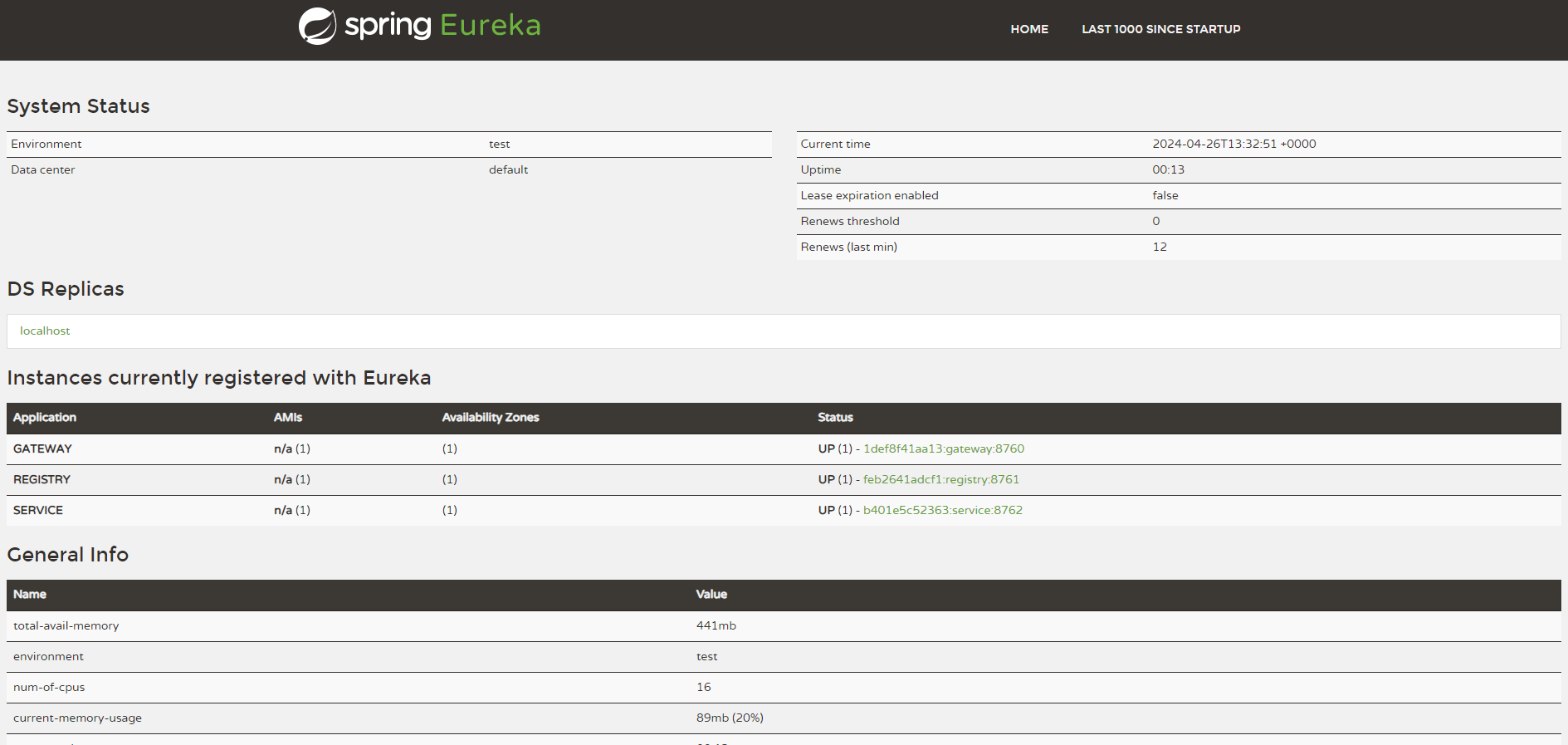Select the General Info heading
This screenshot has height=745, width=1568.
(68, 555)
